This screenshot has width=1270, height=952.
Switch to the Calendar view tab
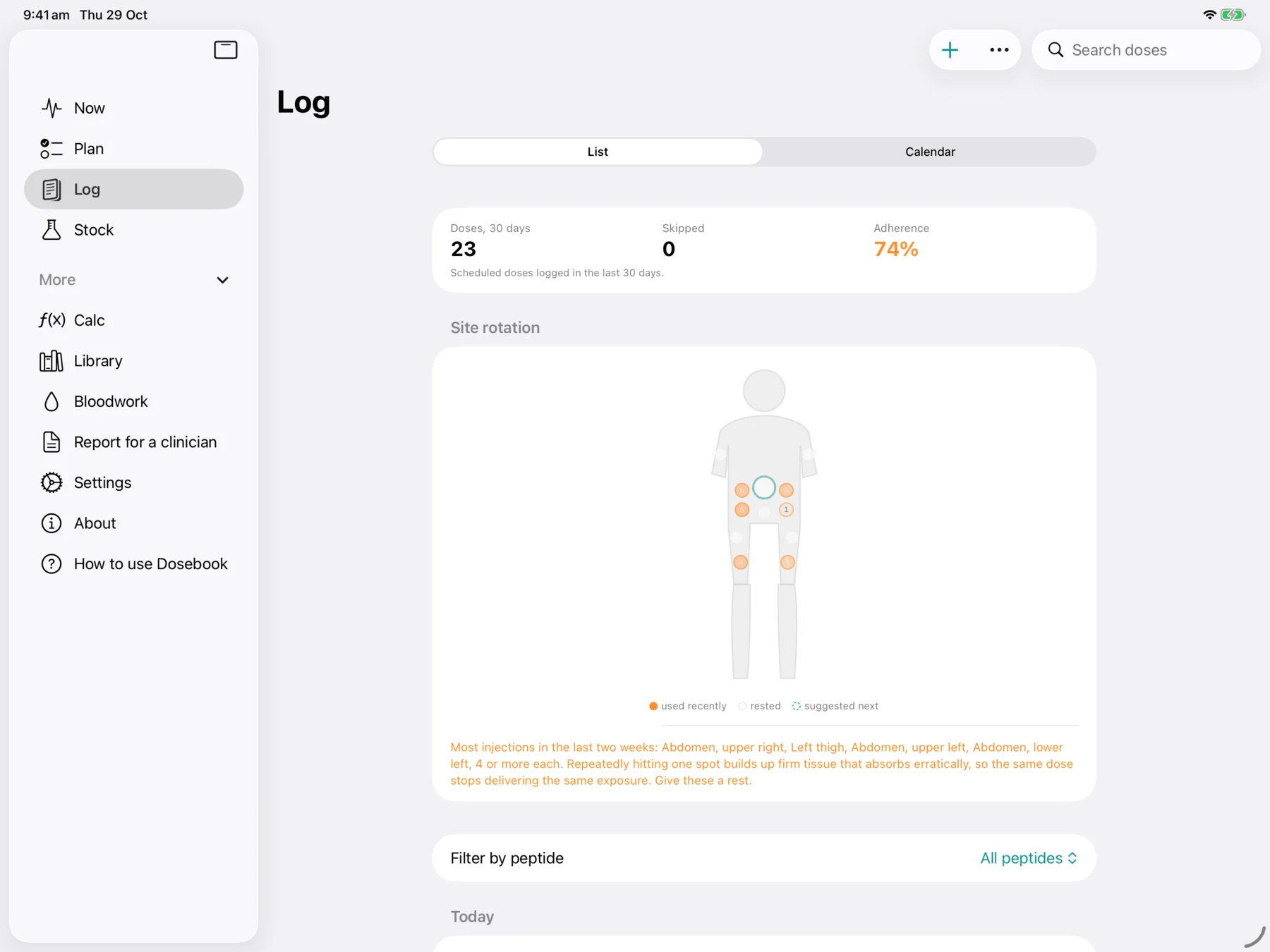click(x=930, y=152)
